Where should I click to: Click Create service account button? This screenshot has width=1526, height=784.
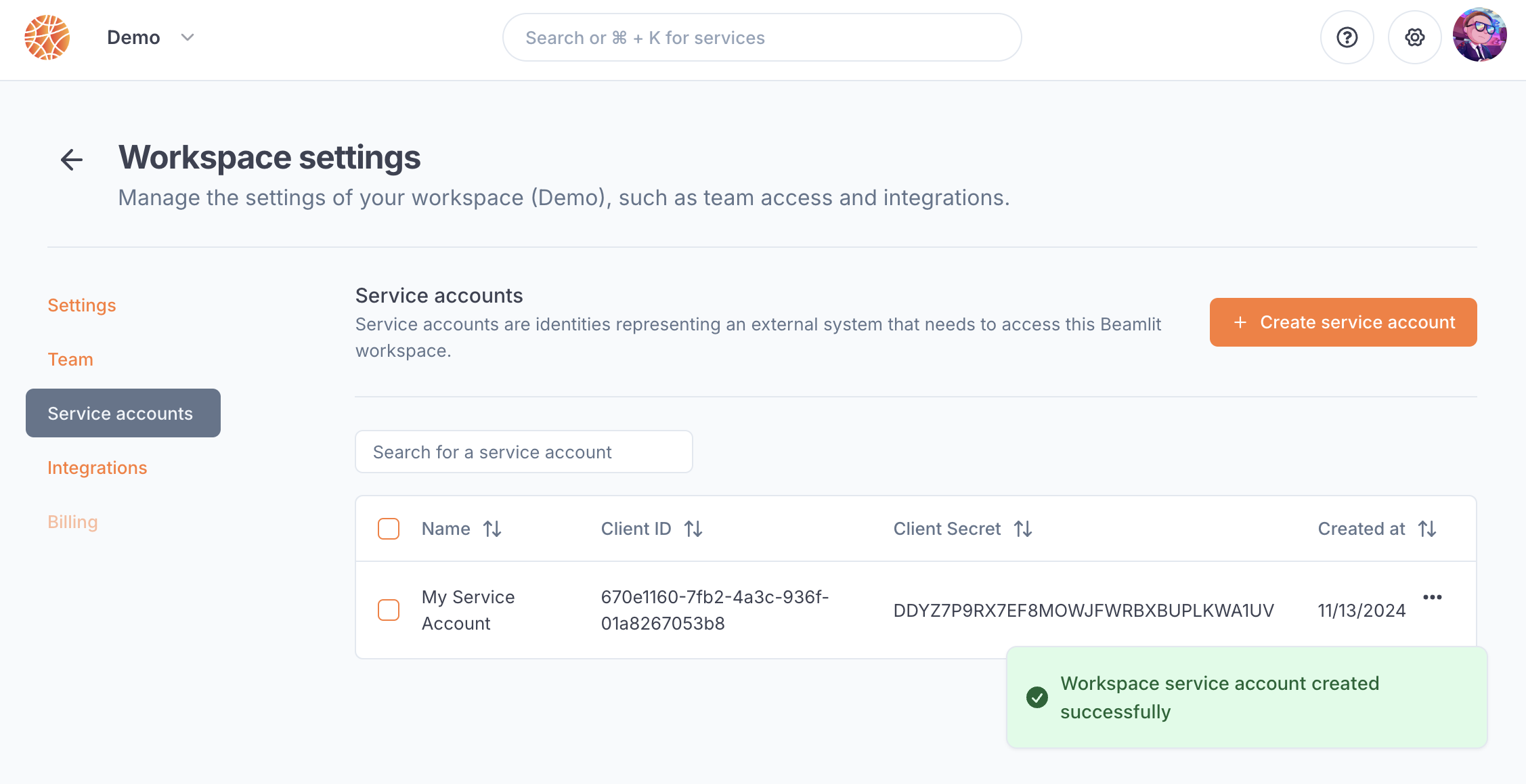tap(1343, 322)
